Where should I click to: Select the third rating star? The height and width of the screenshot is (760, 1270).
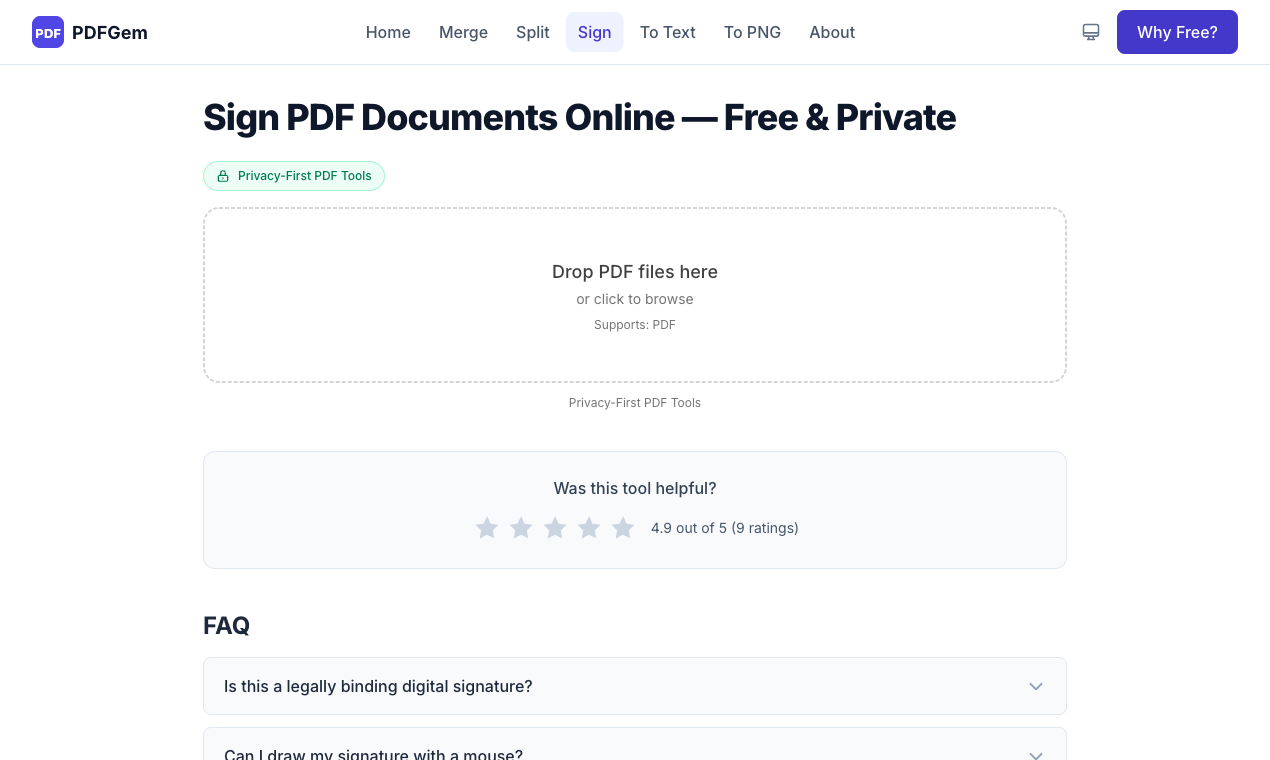(x=555, y=528)
